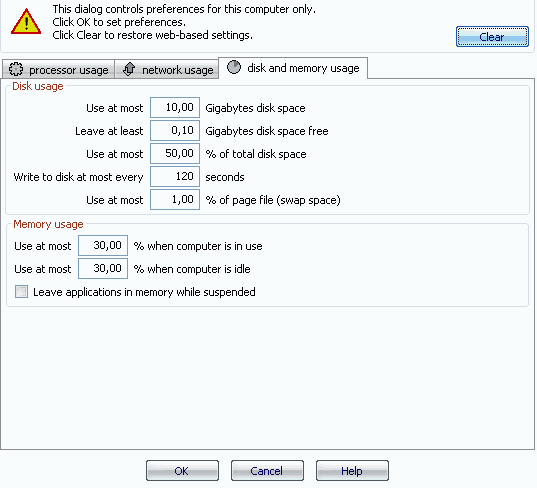This screenshot has width=537, height=488.
Task: Click memory percent field for computer idle
Action: tap(103, 268)
